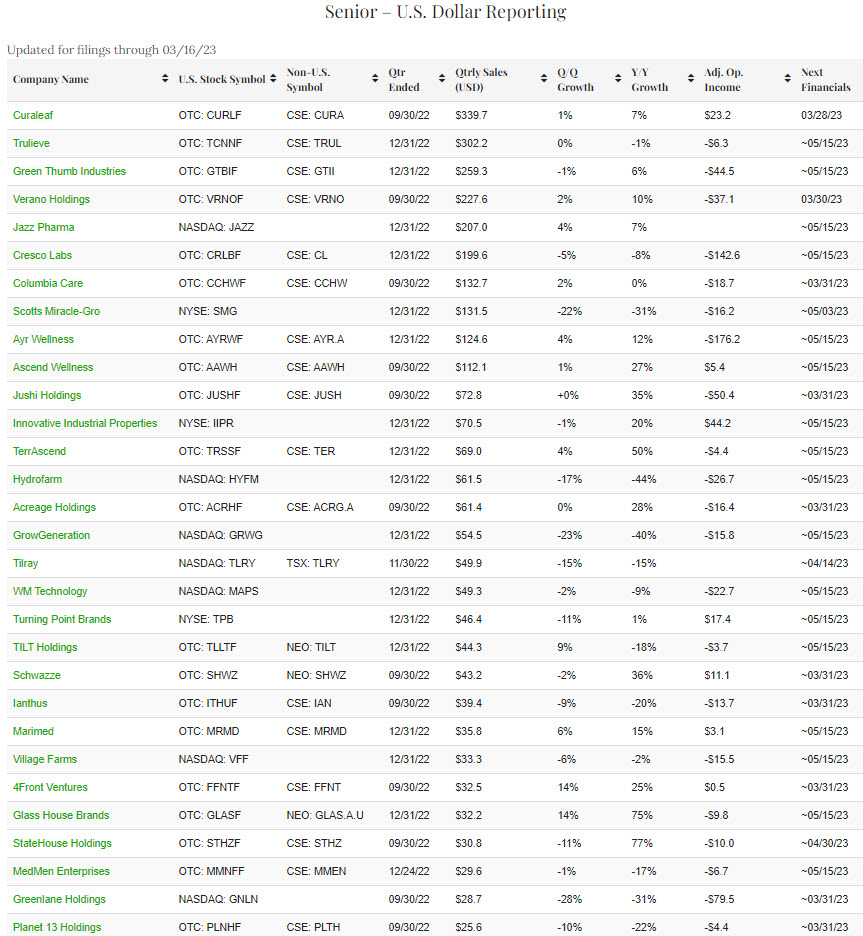Image resolution: width=863 pixels, height=936 pixels.
Task: Open Innovative Industrial Properties link
Action: pyautogui.click(x=85, y=423)
